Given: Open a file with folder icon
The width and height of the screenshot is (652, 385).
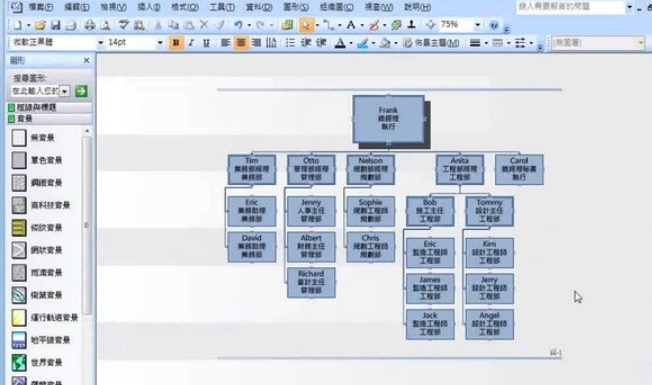Looking at the screenshot, I should point(40,25).
